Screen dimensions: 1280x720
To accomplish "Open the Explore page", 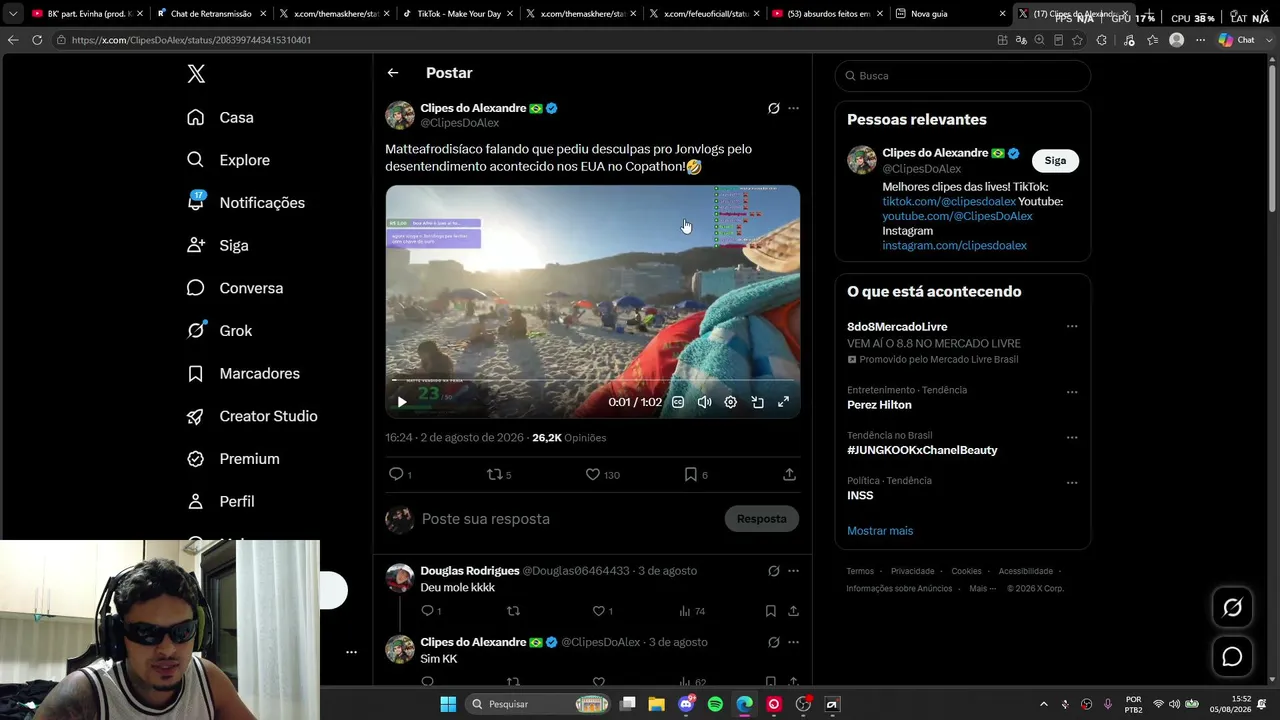I will 228,160.
